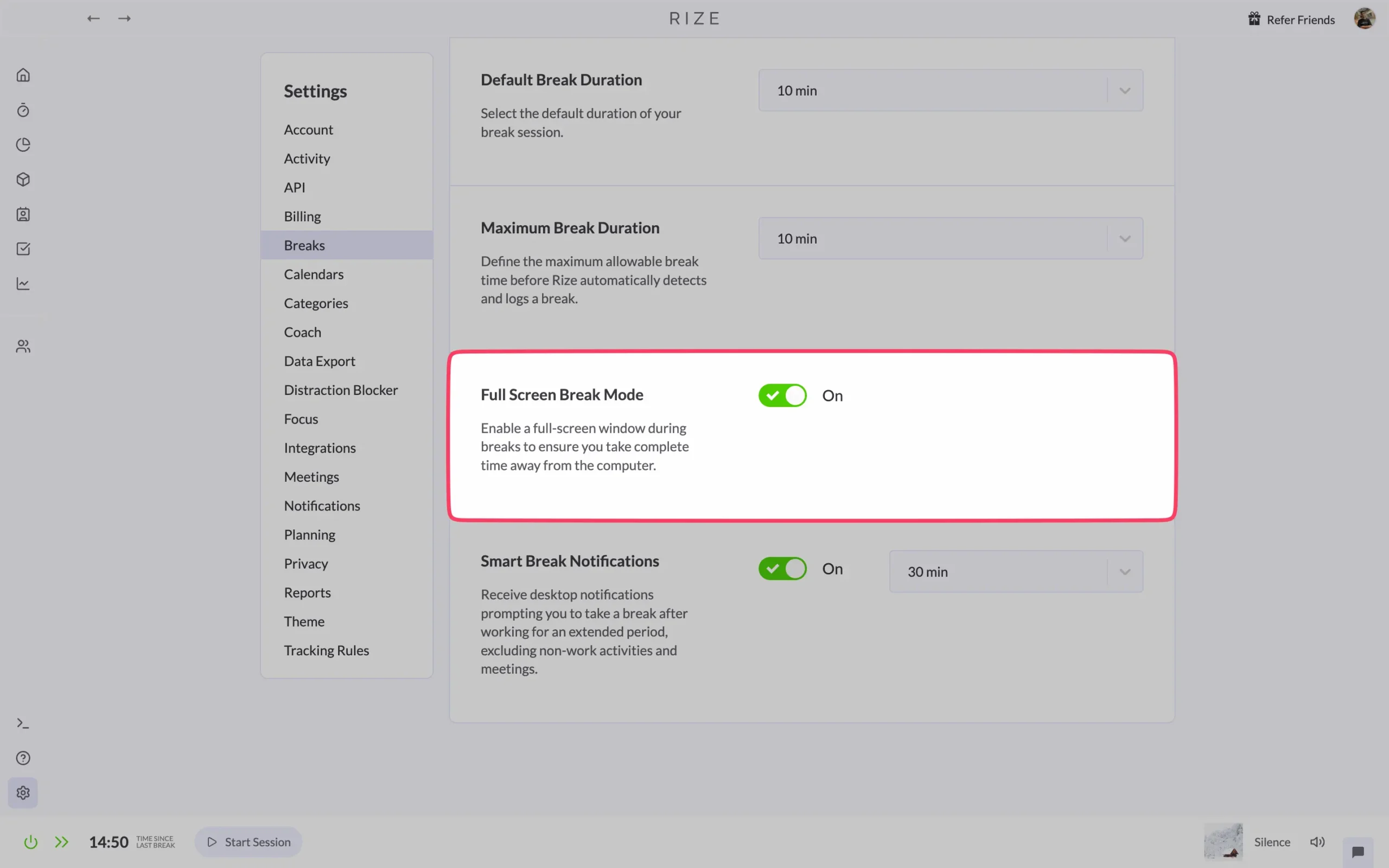Select Account in Settings menu
The image size is (1389, 868).
click(347, 130)
